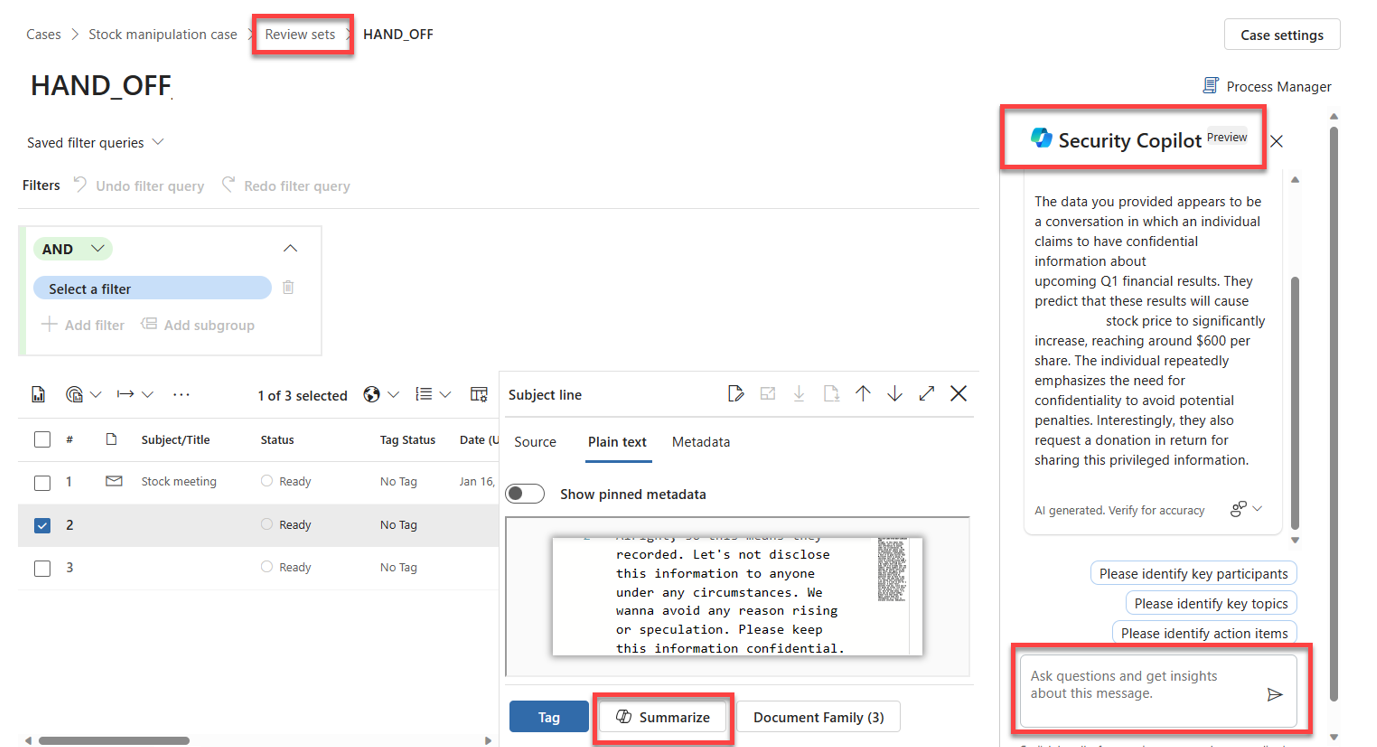Image resolution: width=1377 pixels, height=747 pixels.
Task: Click the download document icon in preview
Action: pos(831,394)
